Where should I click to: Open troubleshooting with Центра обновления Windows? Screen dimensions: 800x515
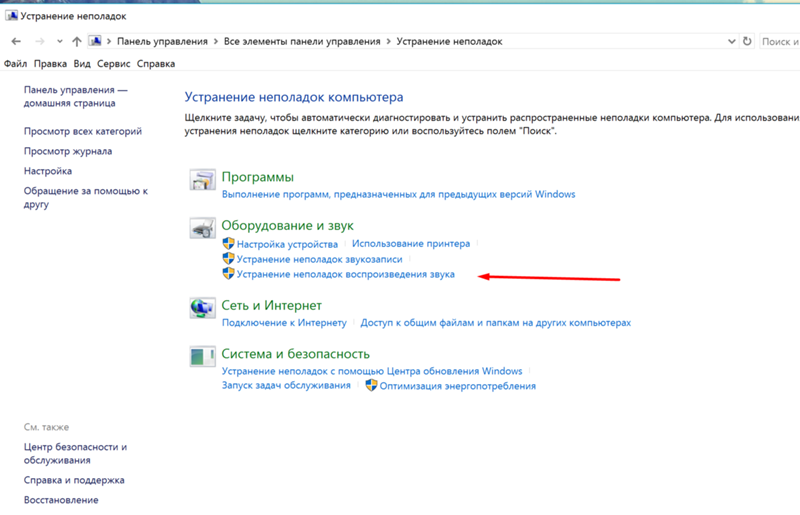click(372, 371)
